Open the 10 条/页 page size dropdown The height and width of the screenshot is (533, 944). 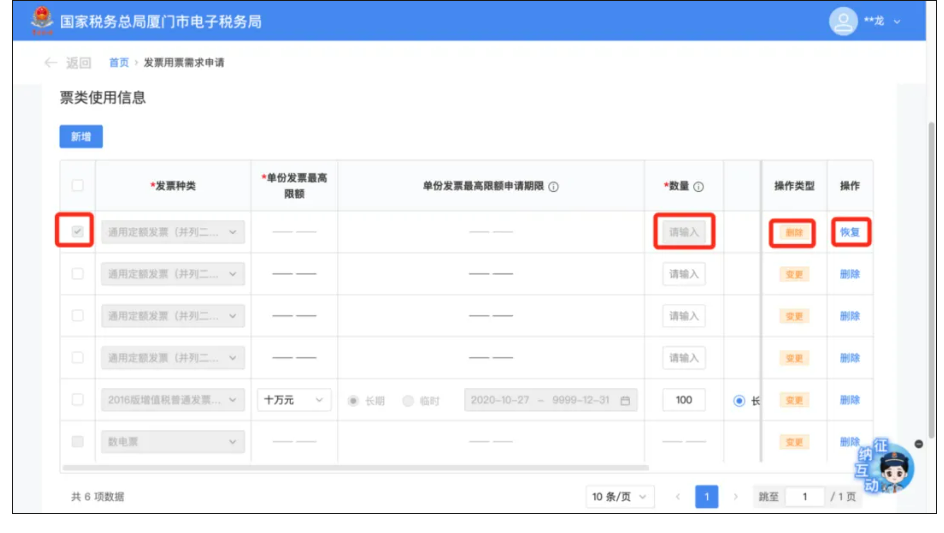620,497
